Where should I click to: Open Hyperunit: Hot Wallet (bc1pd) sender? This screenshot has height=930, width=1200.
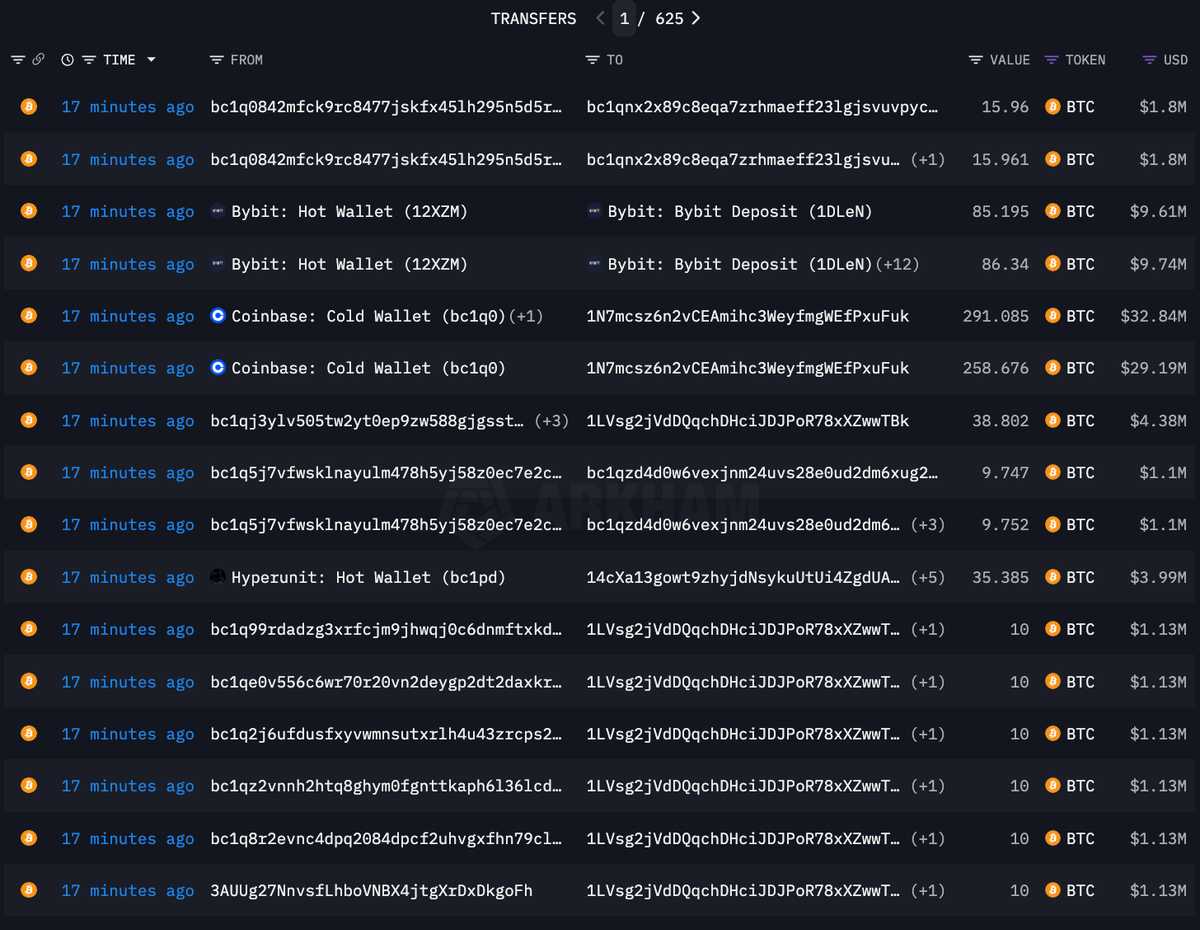(368, 577)
